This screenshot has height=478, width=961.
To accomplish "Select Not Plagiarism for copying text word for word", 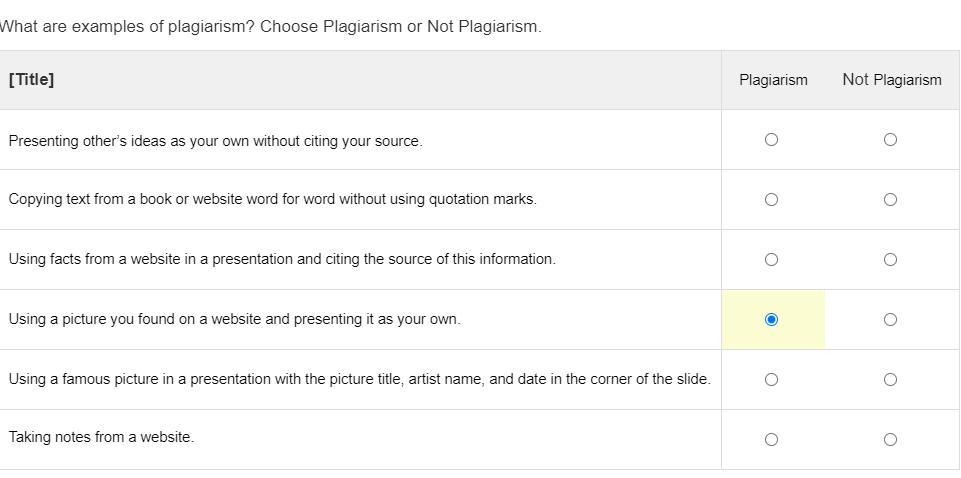I will coord(890,200).
